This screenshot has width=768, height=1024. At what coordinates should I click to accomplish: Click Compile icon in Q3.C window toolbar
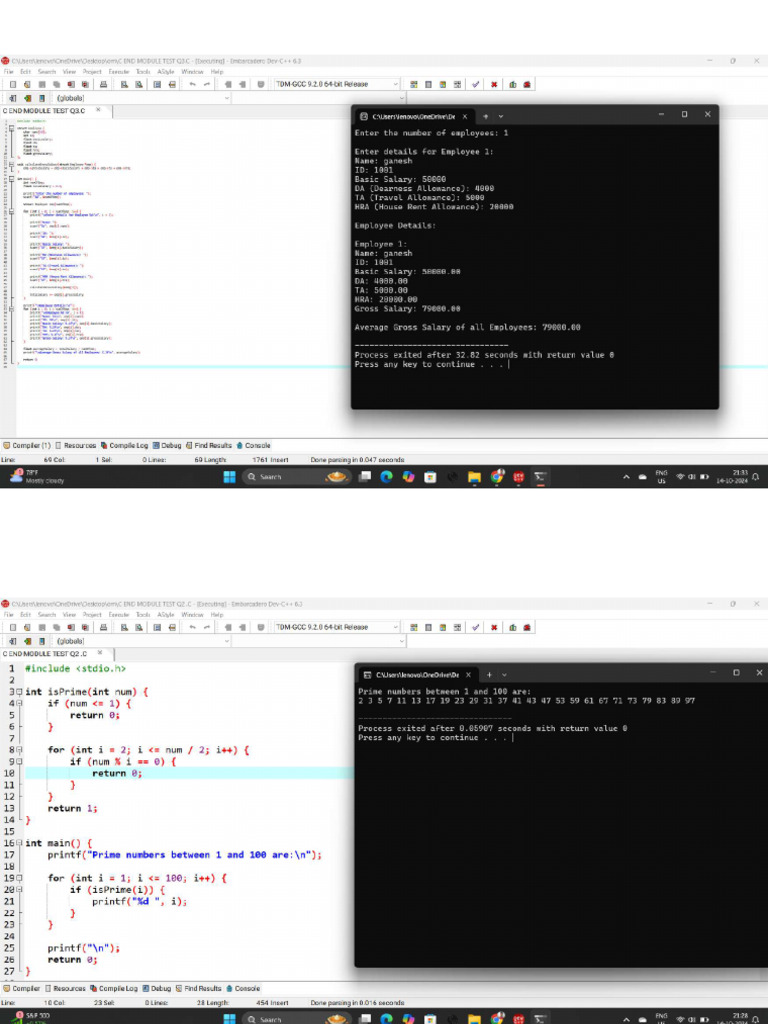point(413,84)
